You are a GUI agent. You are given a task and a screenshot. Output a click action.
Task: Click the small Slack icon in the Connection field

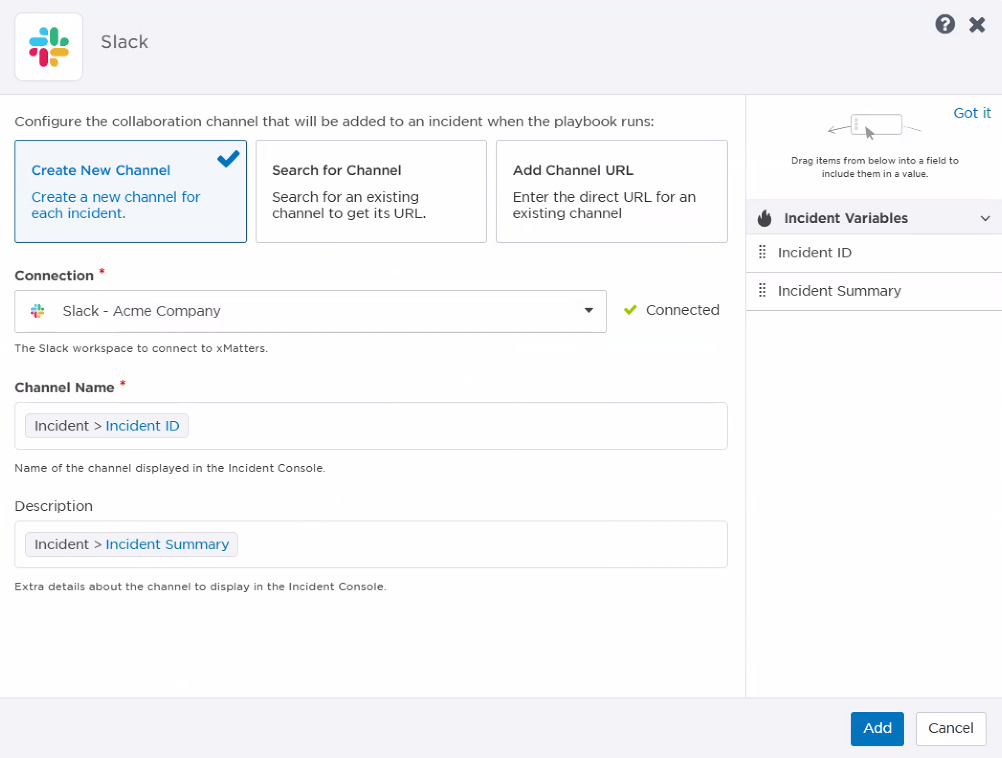coord(38,311)
